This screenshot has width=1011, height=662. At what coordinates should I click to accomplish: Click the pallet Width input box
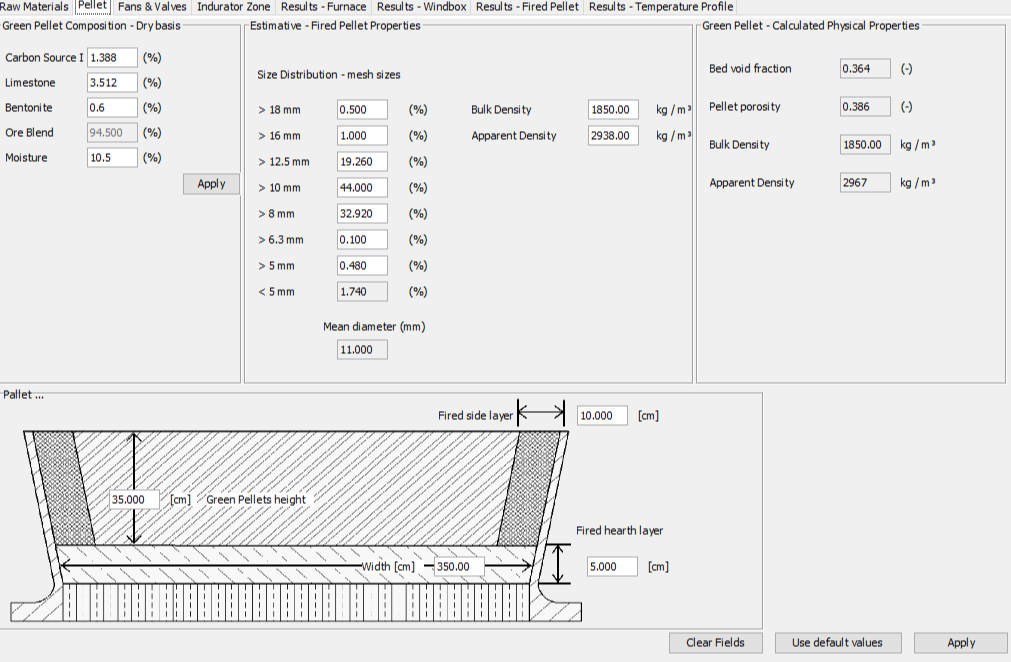(459, 567)
